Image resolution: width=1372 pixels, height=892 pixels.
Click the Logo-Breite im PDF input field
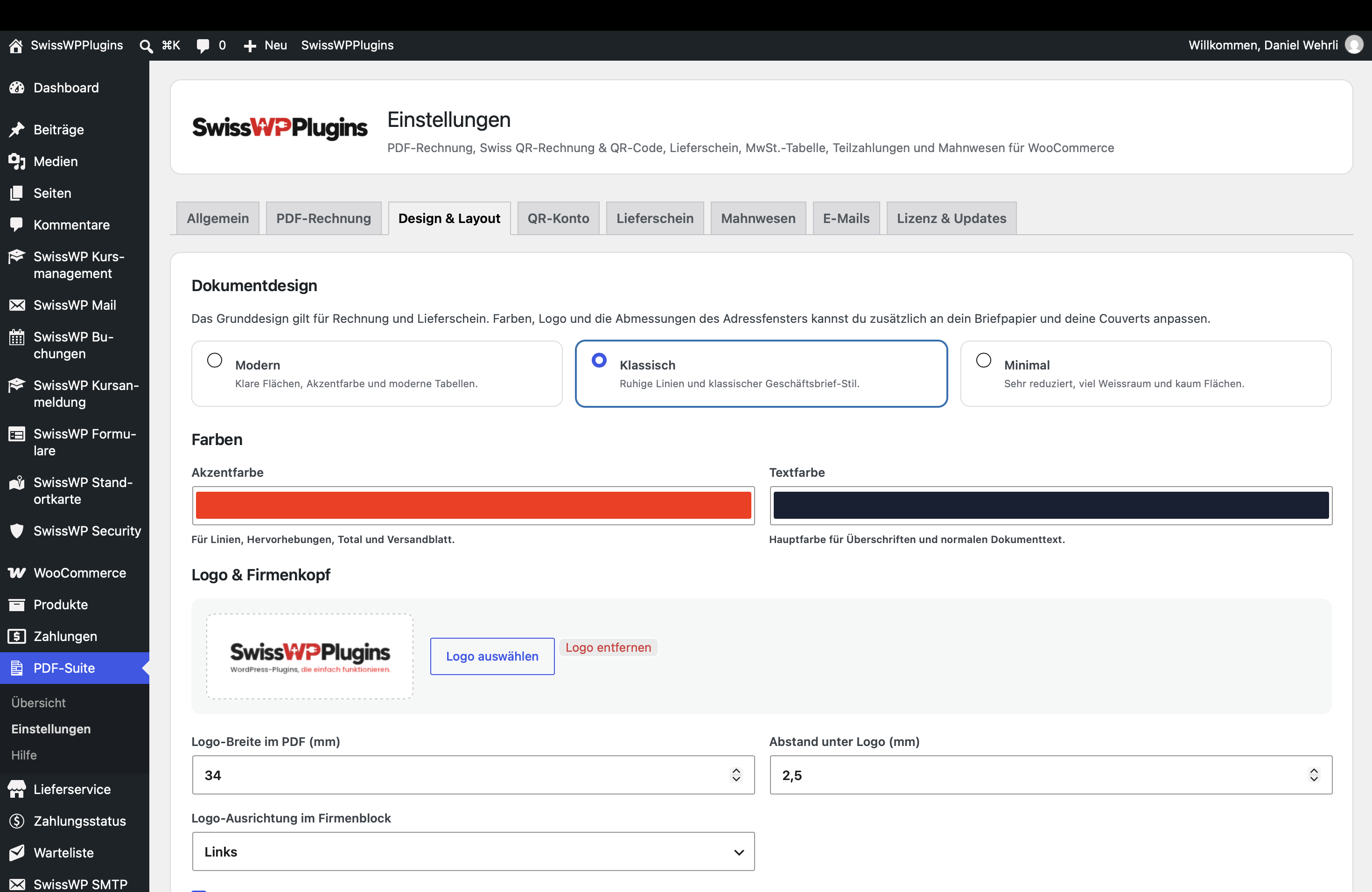pos(473,775)
